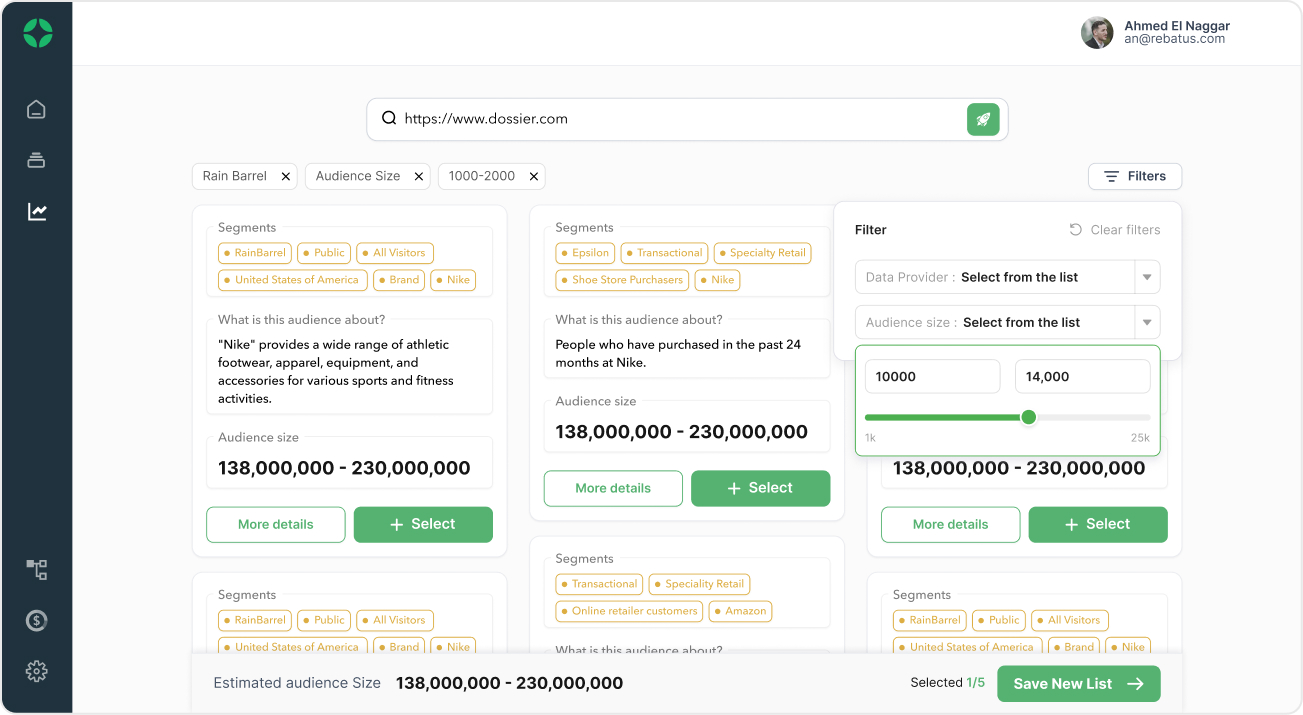Open the Filters button
This screenshot has width=1303, height=715.
(x=1135, y=176)
